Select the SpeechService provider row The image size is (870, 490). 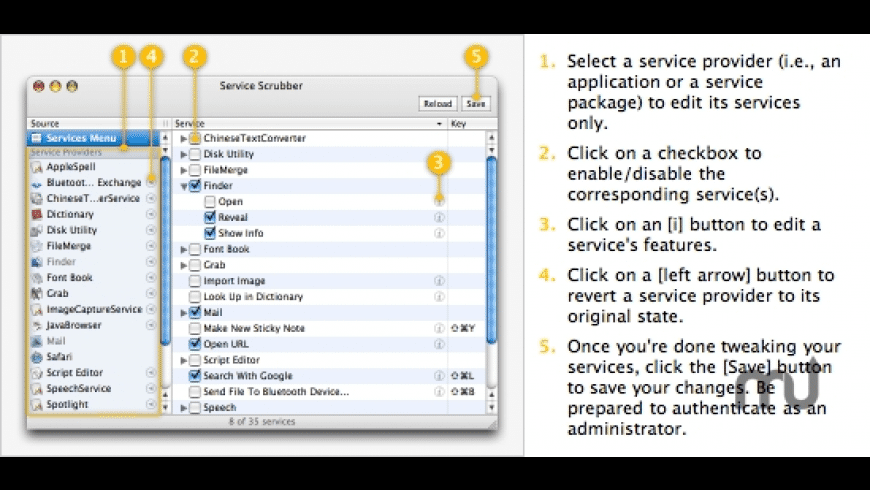tap(93, 388)
